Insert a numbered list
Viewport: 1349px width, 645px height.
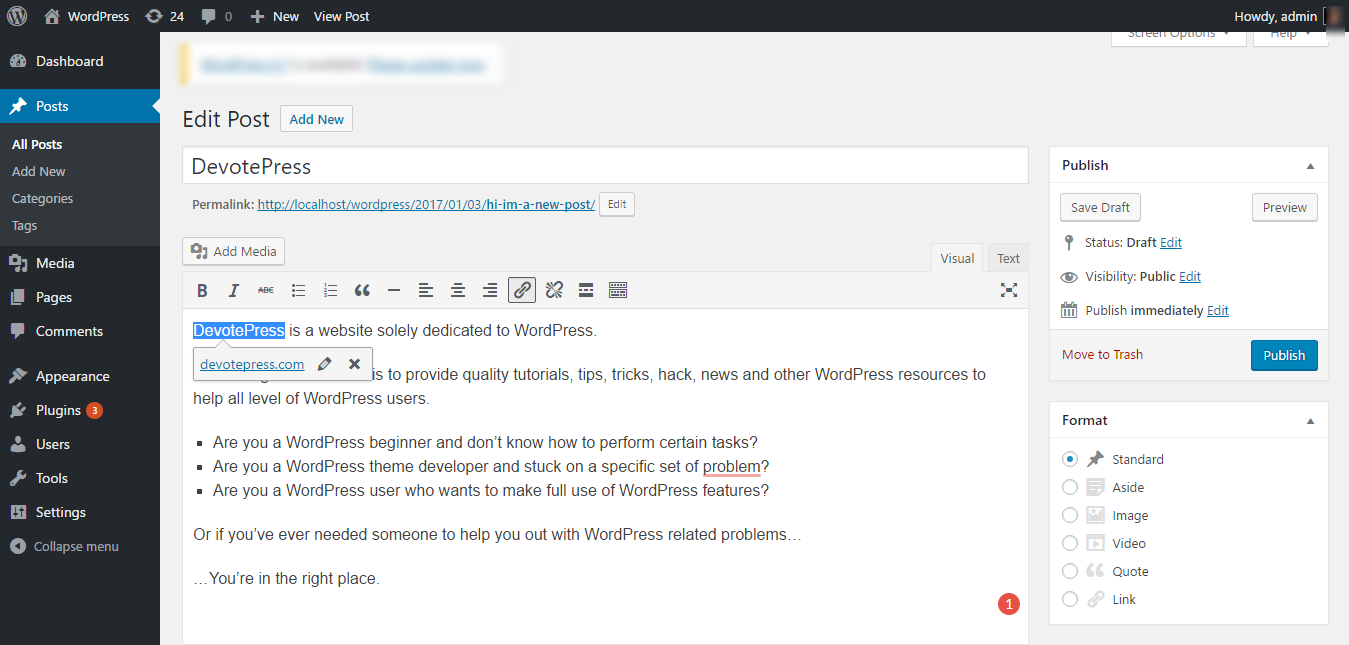click(330, 290)
